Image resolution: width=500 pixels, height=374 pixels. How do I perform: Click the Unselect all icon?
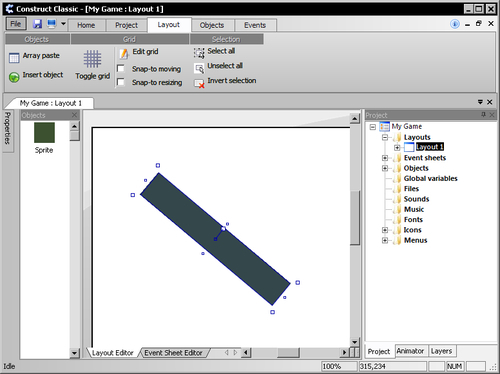199,68
